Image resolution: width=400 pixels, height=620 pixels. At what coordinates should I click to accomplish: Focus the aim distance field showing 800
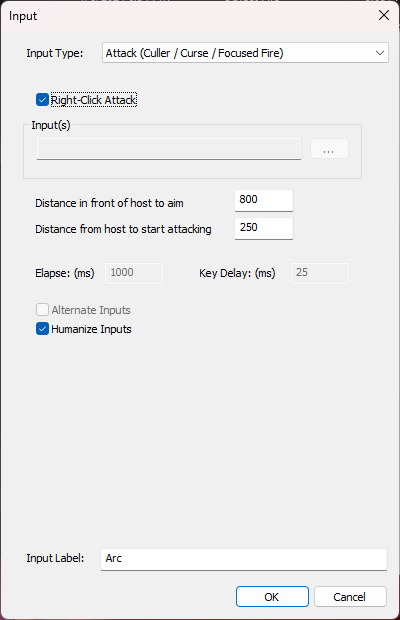pos(264,200)
